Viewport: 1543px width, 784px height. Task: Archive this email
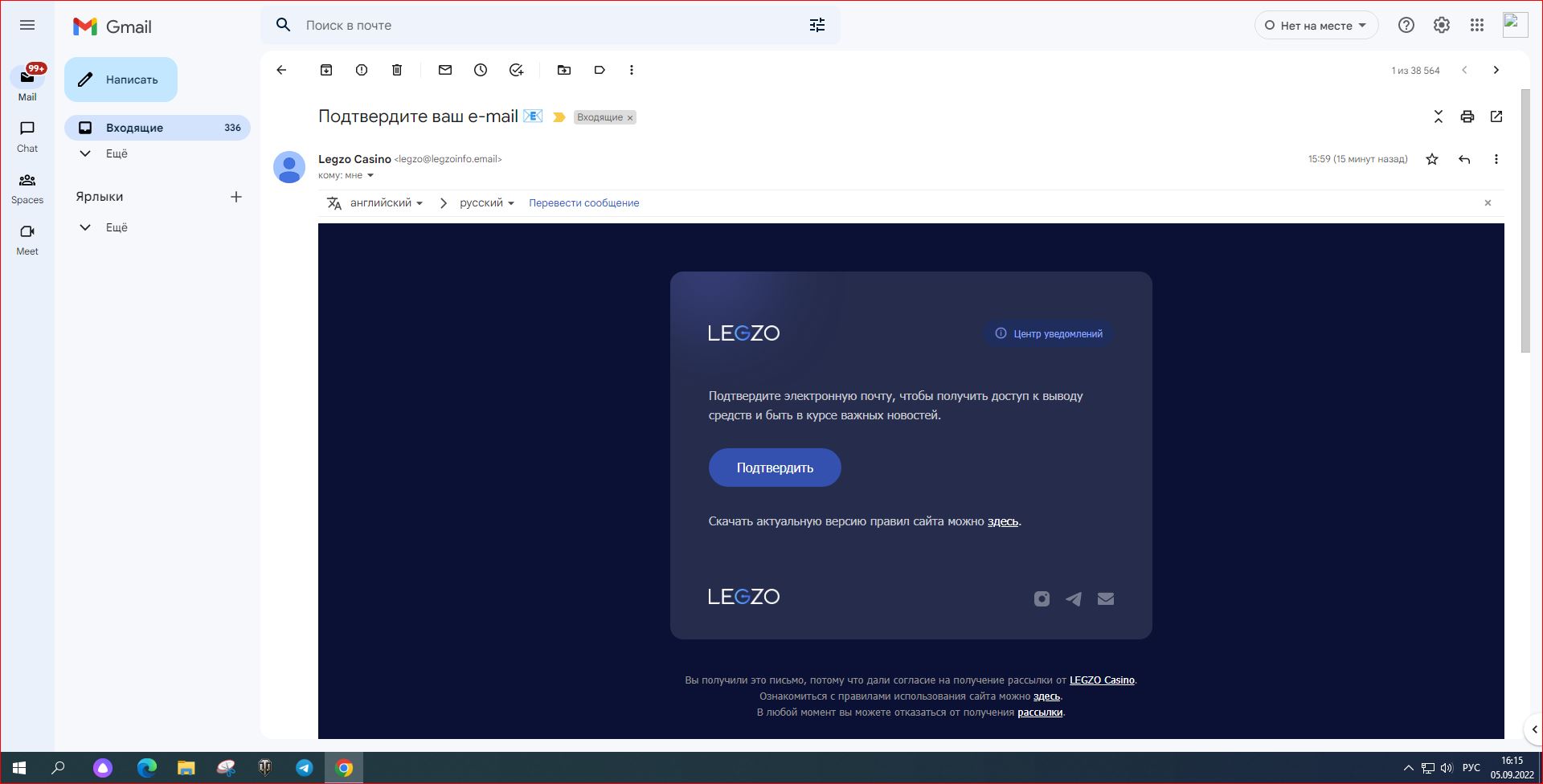coord(326,70)
